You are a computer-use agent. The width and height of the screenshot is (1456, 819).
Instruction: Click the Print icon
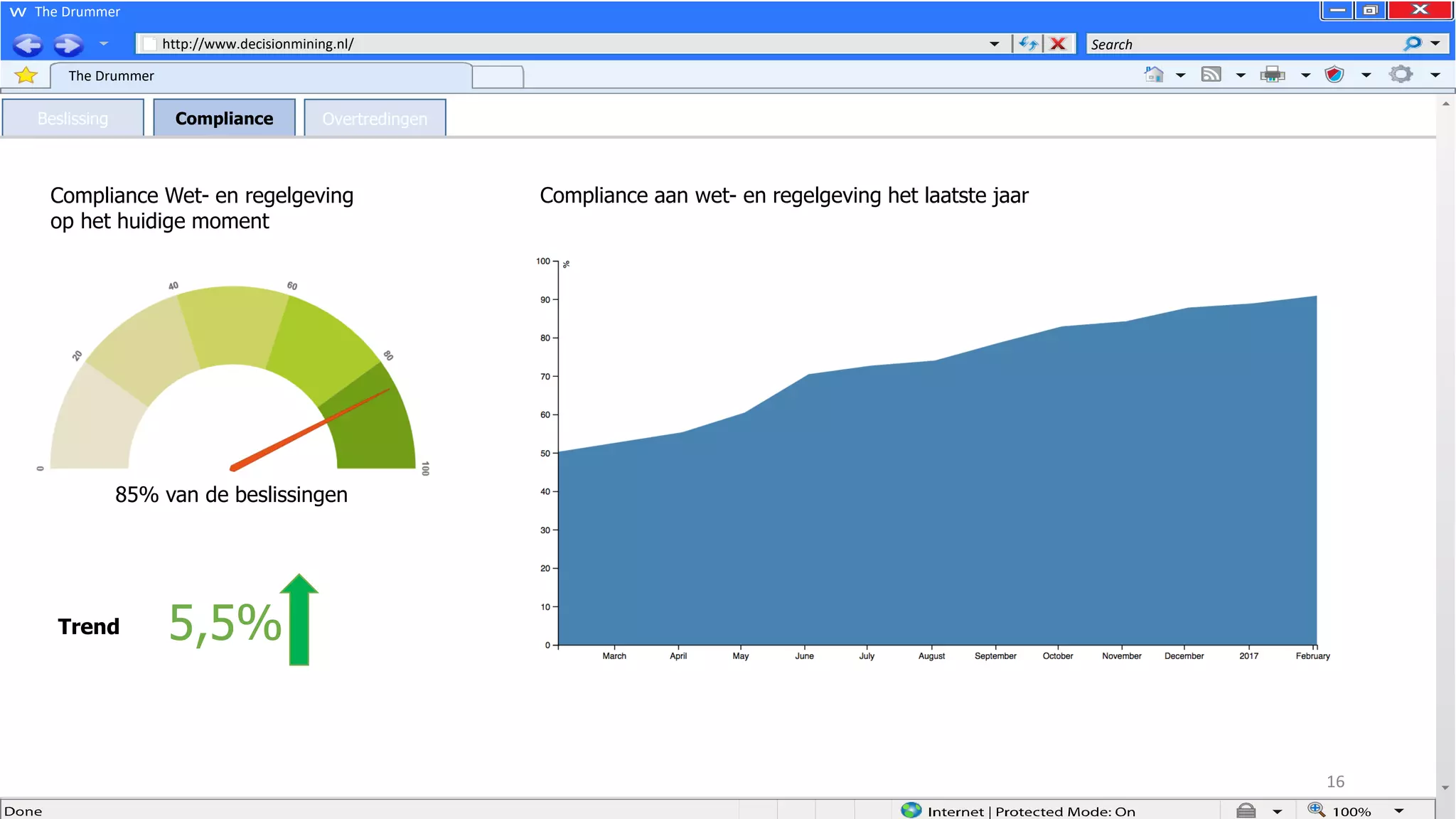[x=1273, y=74]
